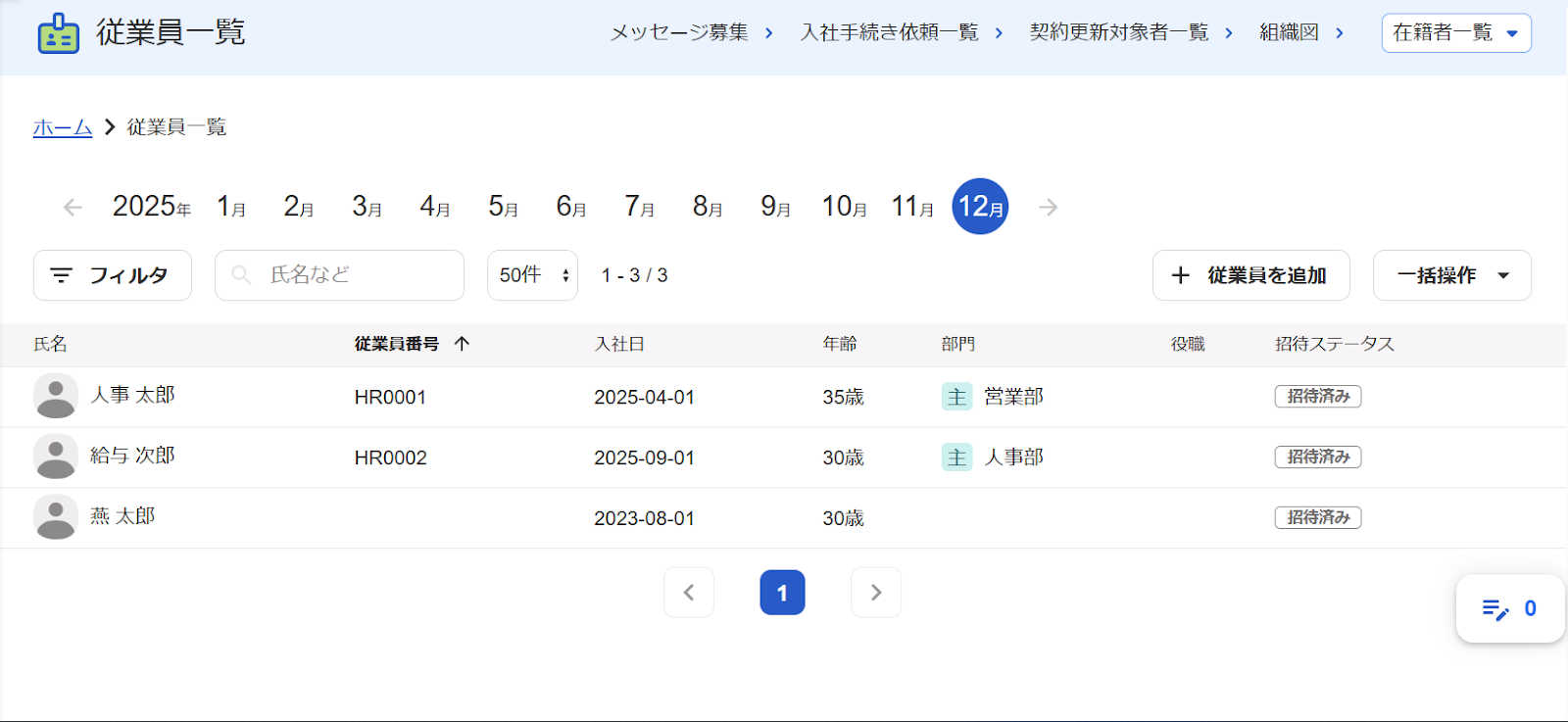This screenshot has width=1568, height=722.
Task: Select the 6月 month tab
Action: (x=571, y=207)
